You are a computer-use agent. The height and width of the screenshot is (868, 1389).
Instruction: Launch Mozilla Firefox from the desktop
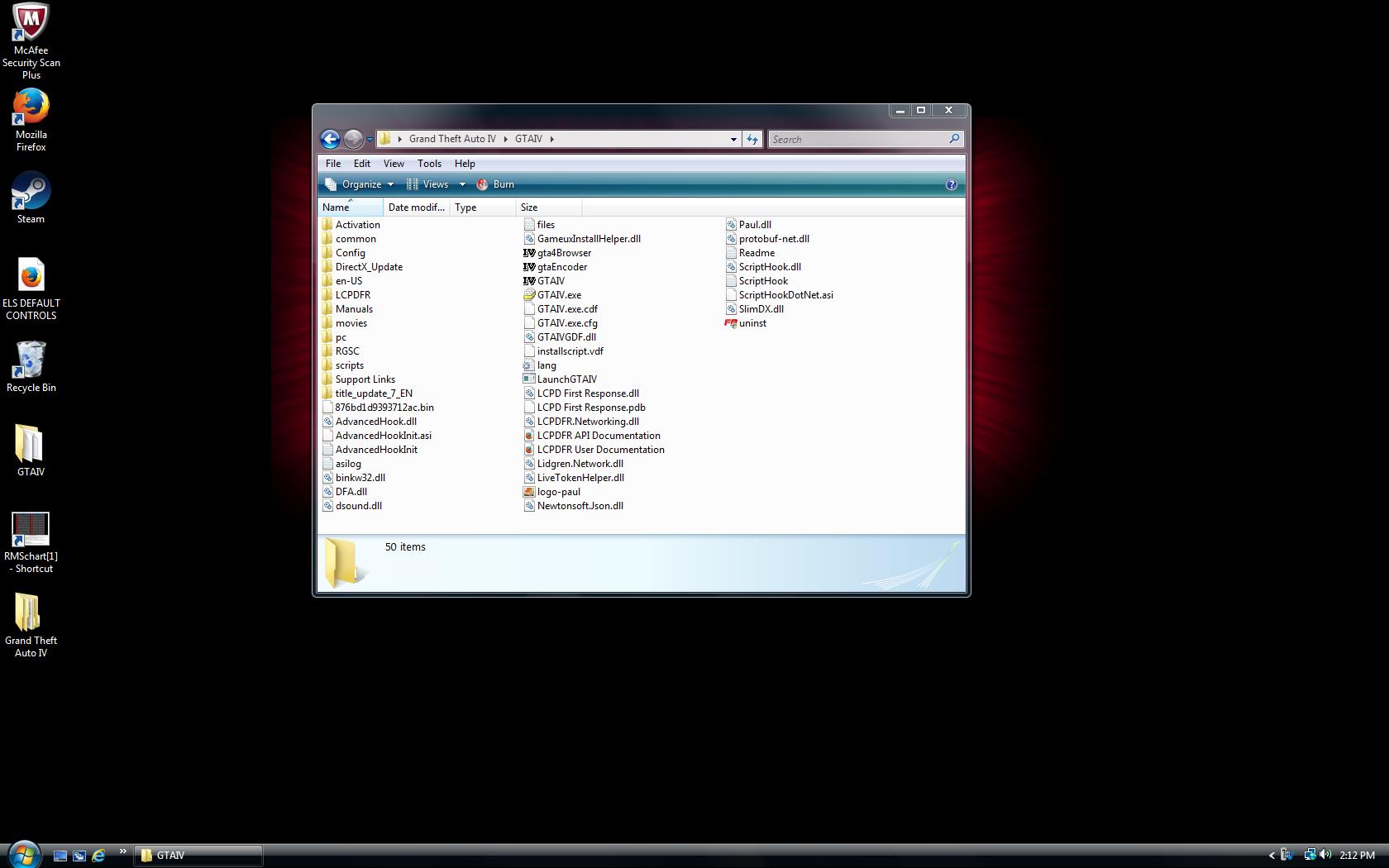click(31, 120)
